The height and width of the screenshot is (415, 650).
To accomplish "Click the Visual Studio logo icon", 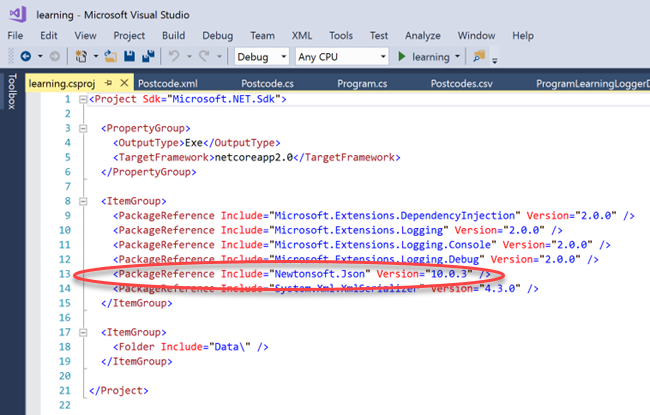I will pos(17,15).
